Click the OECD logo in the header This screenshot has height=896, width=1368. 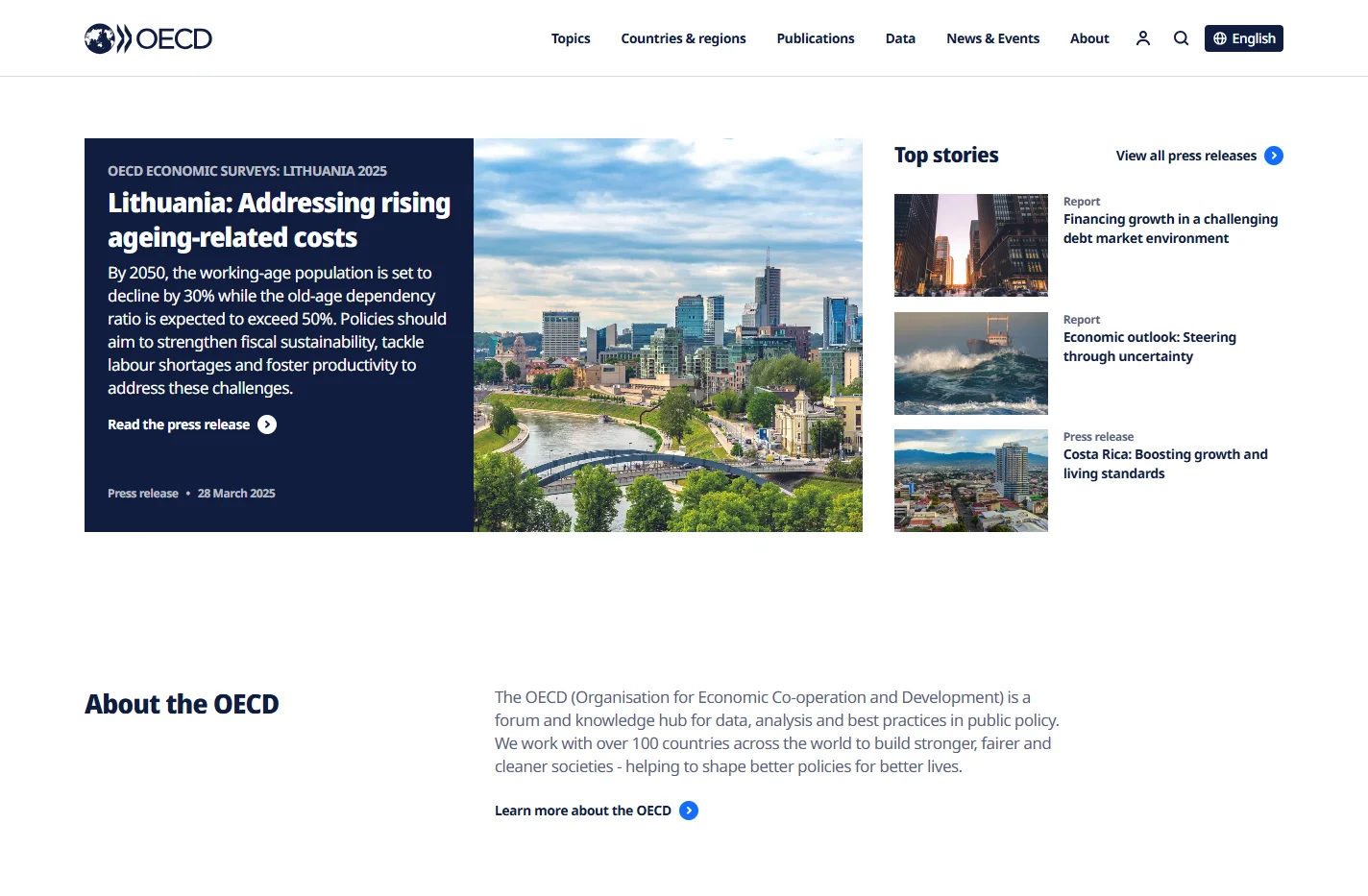(x=148, y=38)
